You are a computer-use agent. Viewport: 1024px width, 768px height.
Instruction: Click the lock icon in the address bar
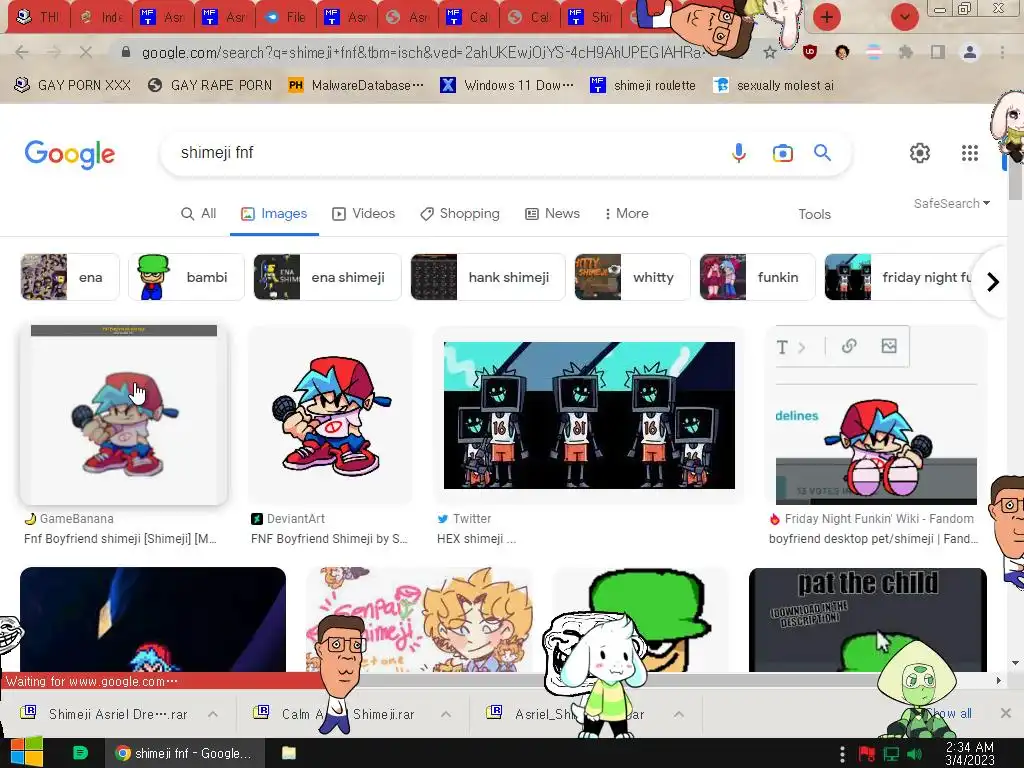coord(126,52)
